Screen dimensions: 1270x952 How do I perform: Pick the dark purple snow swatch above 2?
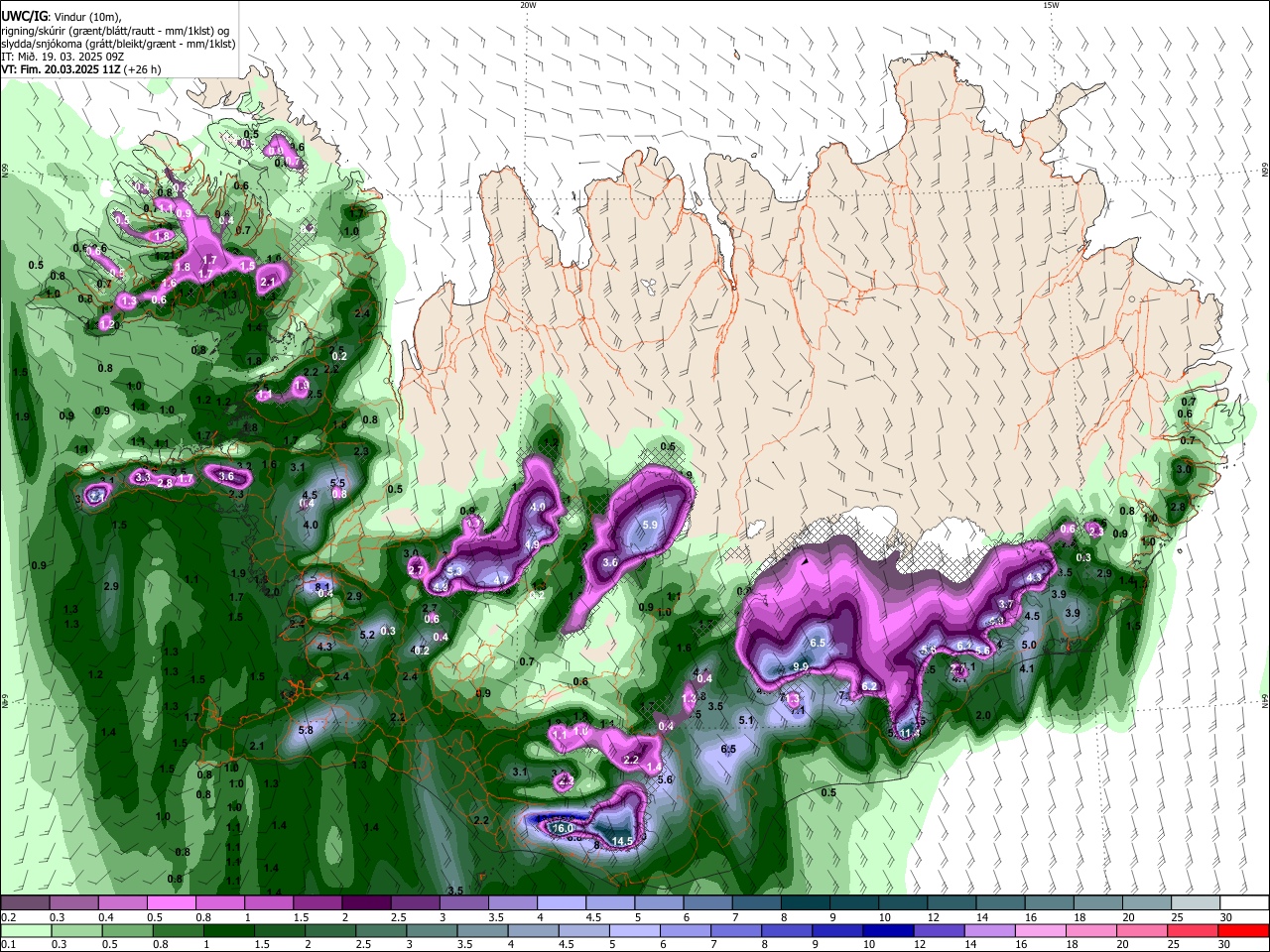366,903
